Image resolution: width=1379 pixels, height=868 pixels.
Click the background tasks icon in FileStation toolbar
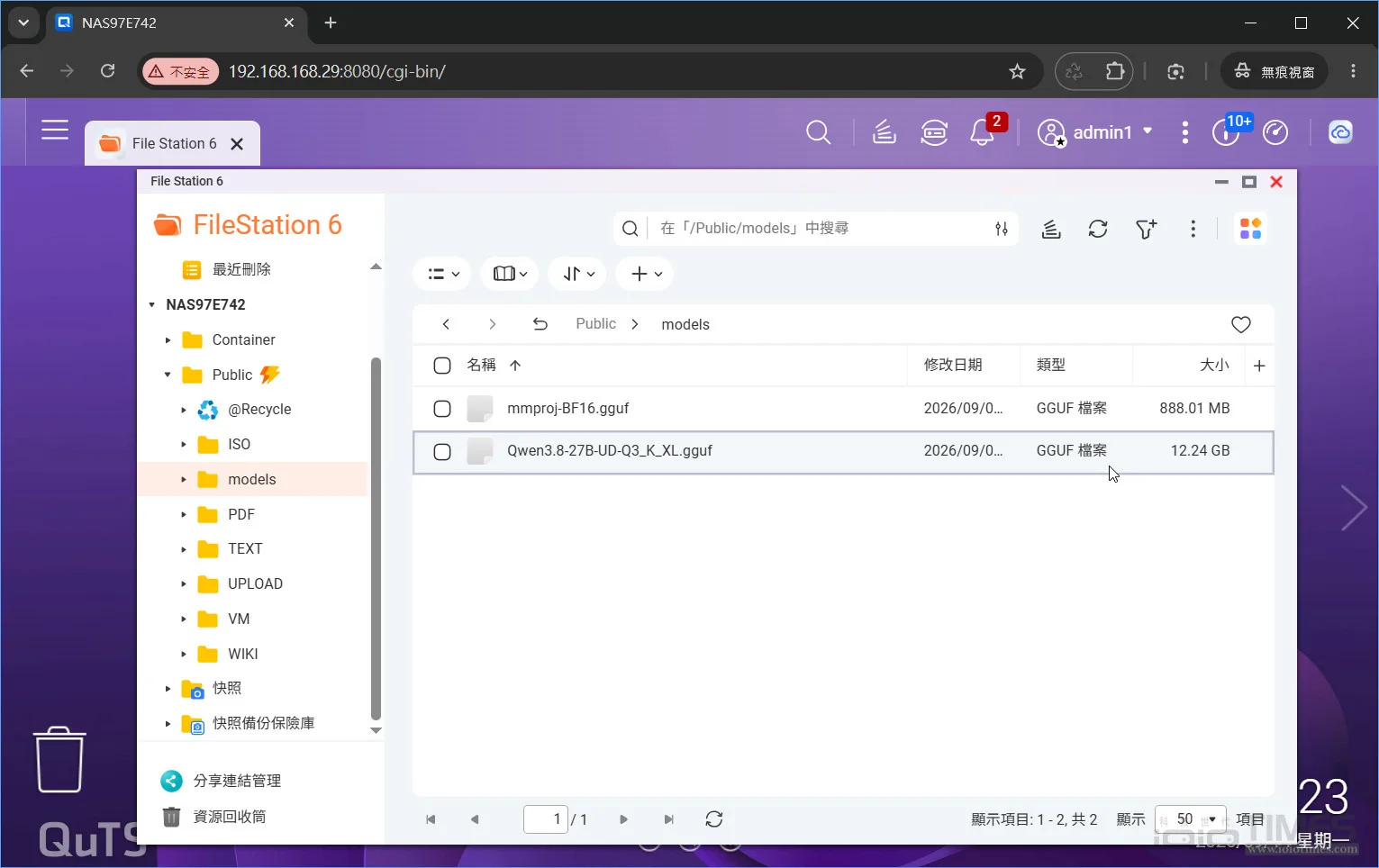[x=1051, y=229]
